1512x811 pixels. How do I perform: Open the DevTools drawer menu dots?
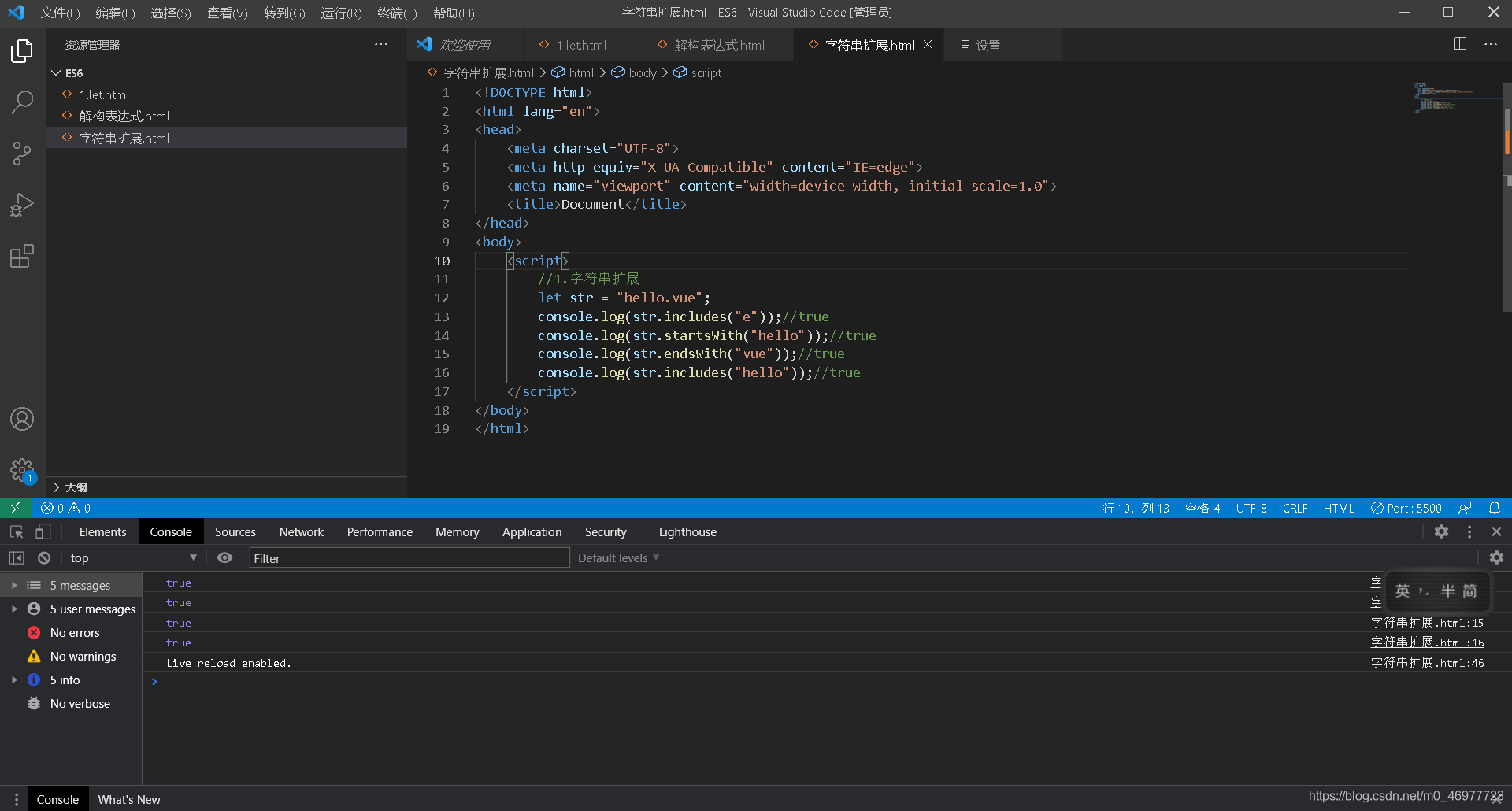tap(16, 799)
